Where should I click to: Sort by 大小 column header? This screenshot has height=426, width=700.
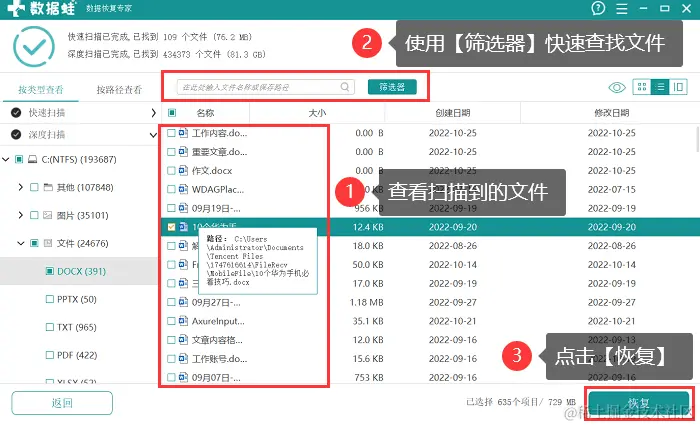point(317,113)
